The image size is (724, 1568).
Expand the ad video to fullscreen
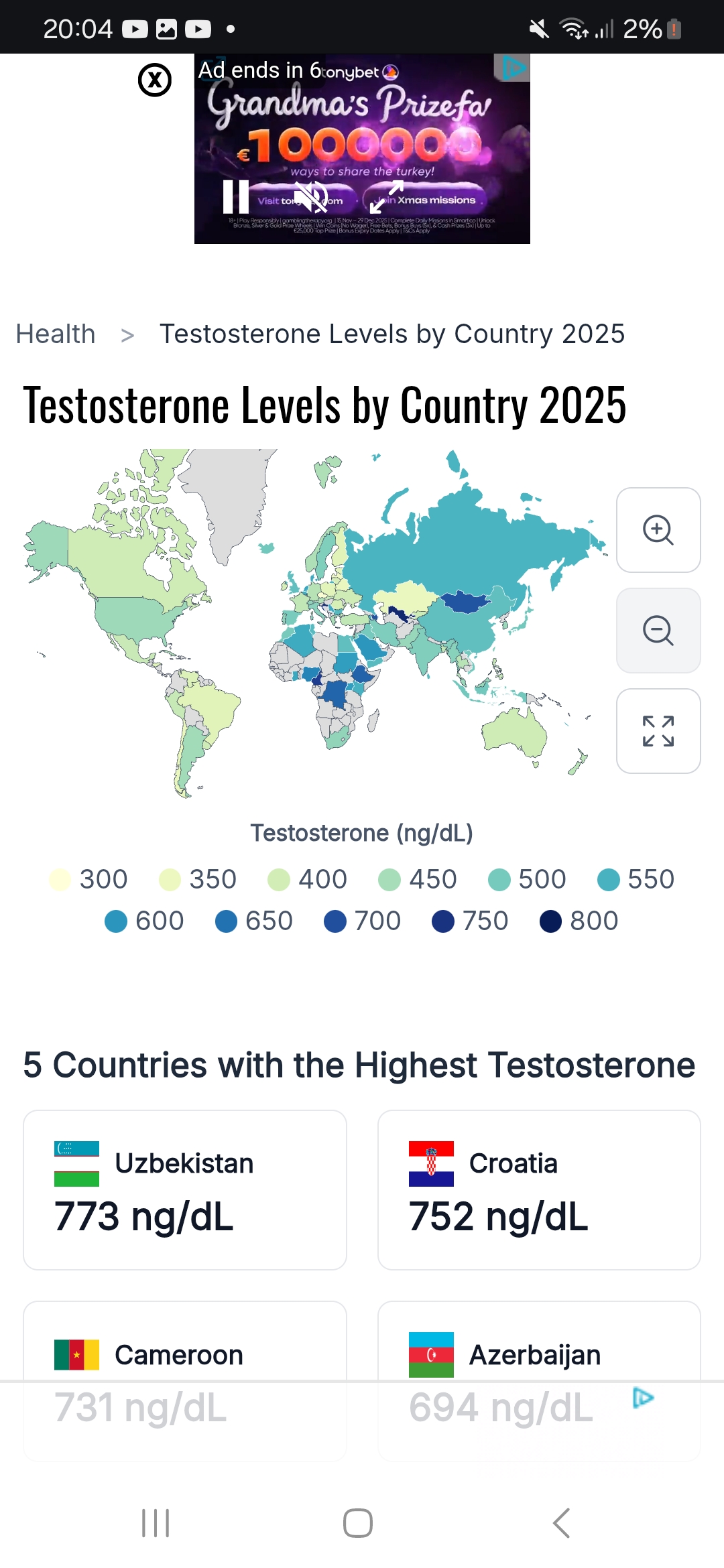(x=387, y=197)
